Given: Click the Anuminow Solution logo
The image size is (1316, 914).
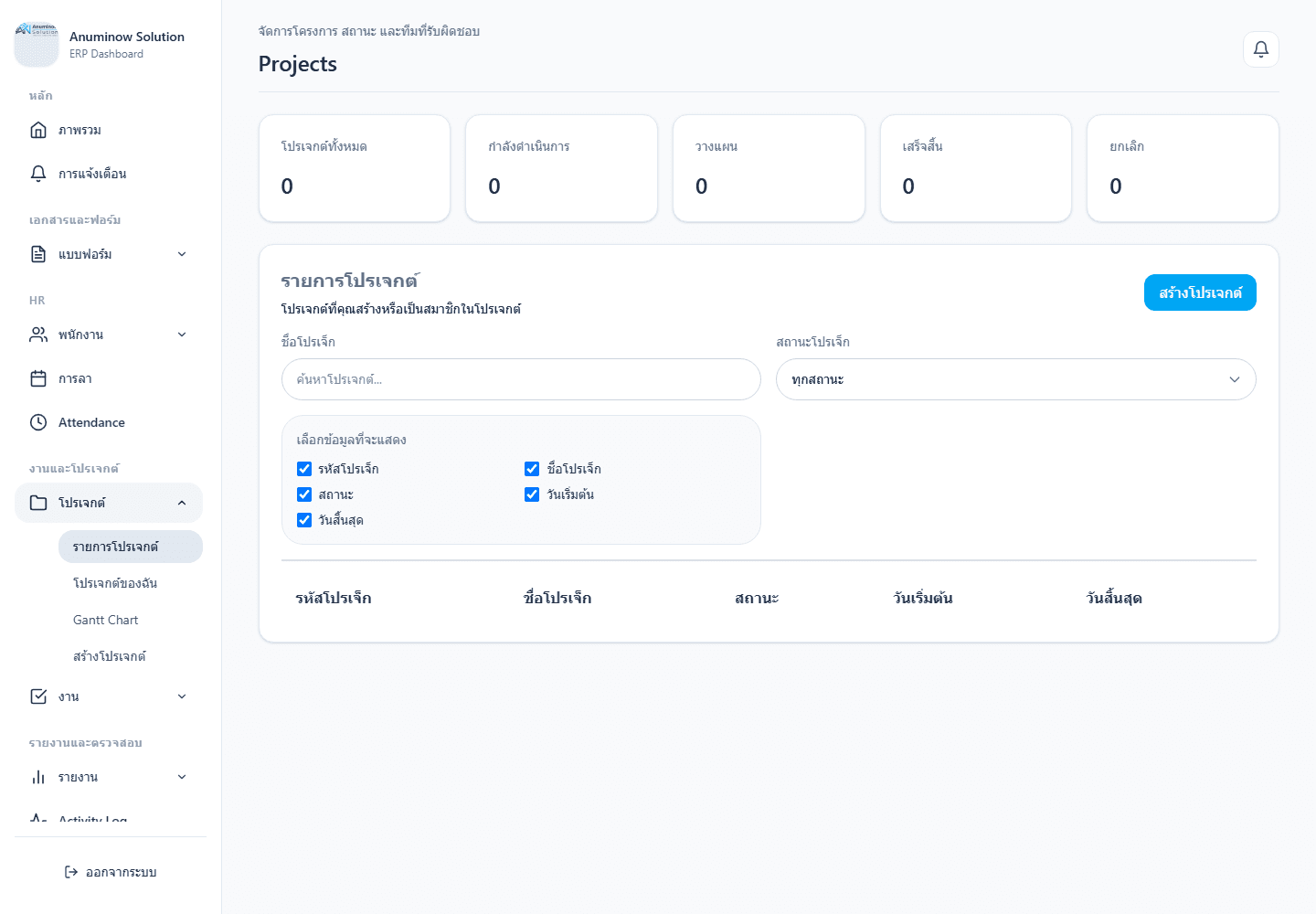Looking at the screenshot, I should point(37,45).
